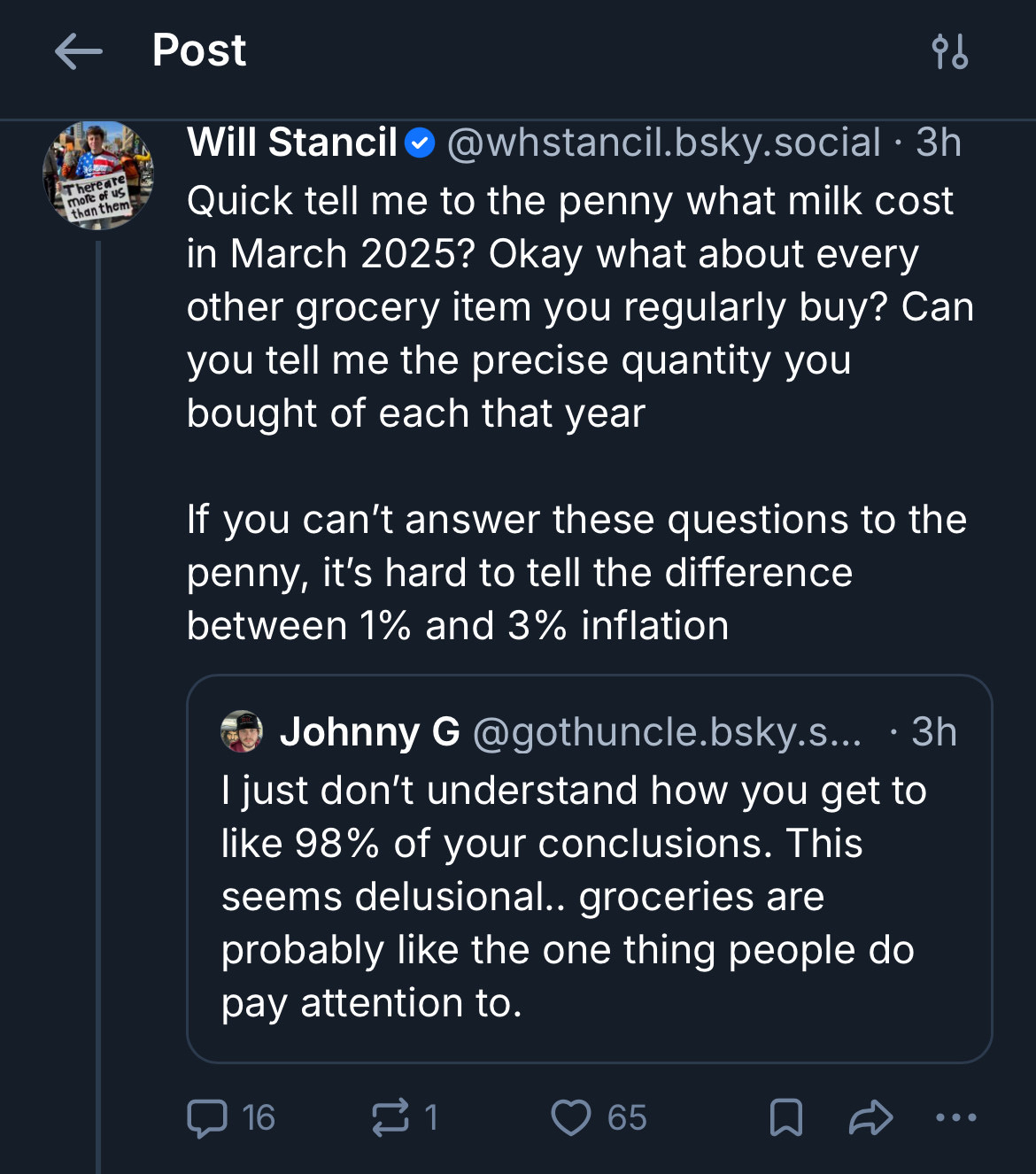This screenshot has height=1174, width=1036.
Task: Open the three-dot more options menu
Action: coord(956,1117)
